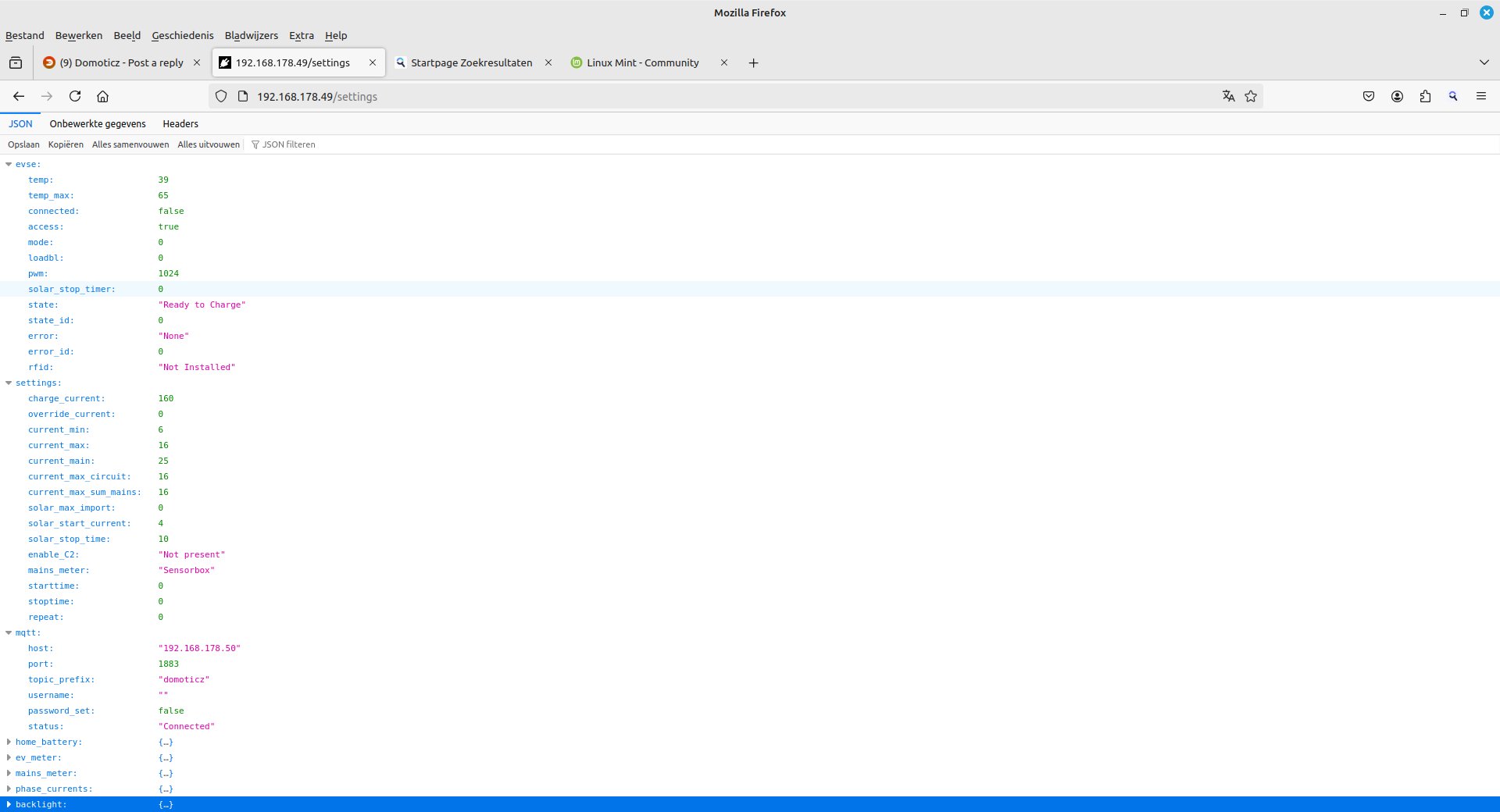Screen dimensions: 1500x812
Task: Show site information page icon
Action: click(x=243, y=96)
